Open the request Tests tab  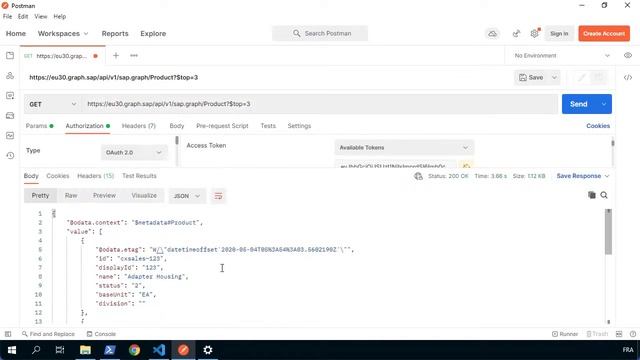click(268, 126)
